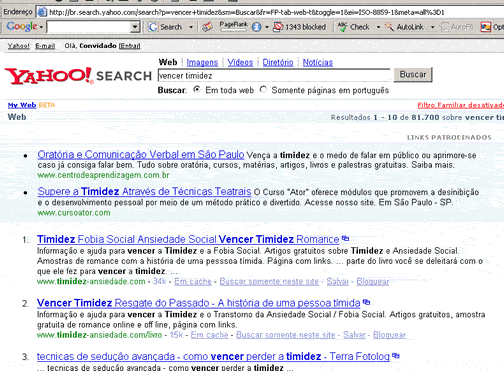The width and height of the screenshot is (504, 371).
Task: Click the 1343 blocked popup blocker button
Action: pyautogui.click(x=299, y=27)
